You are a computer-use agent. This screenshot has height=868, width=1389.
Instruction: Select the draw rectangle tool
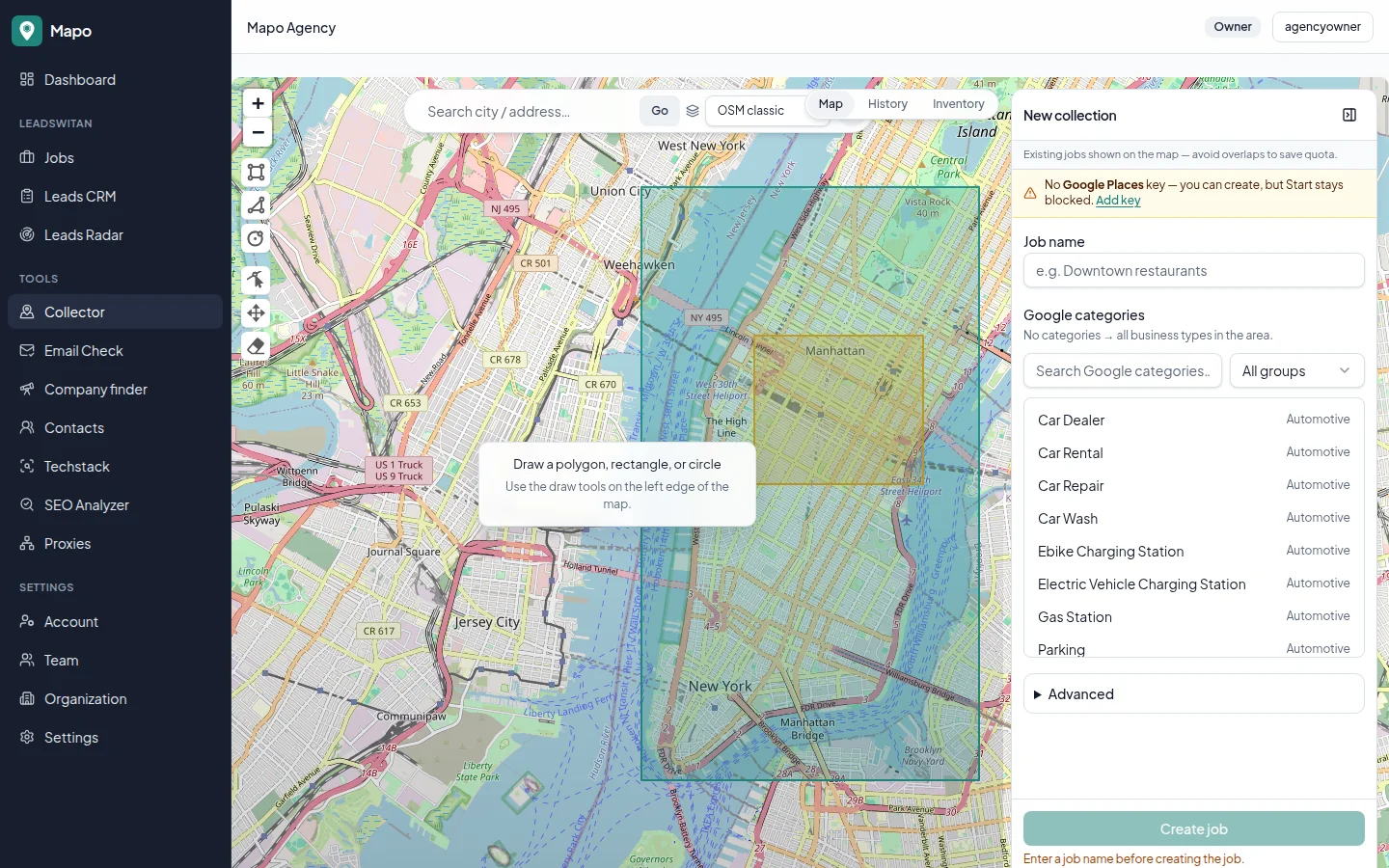(x=256, y=172)
